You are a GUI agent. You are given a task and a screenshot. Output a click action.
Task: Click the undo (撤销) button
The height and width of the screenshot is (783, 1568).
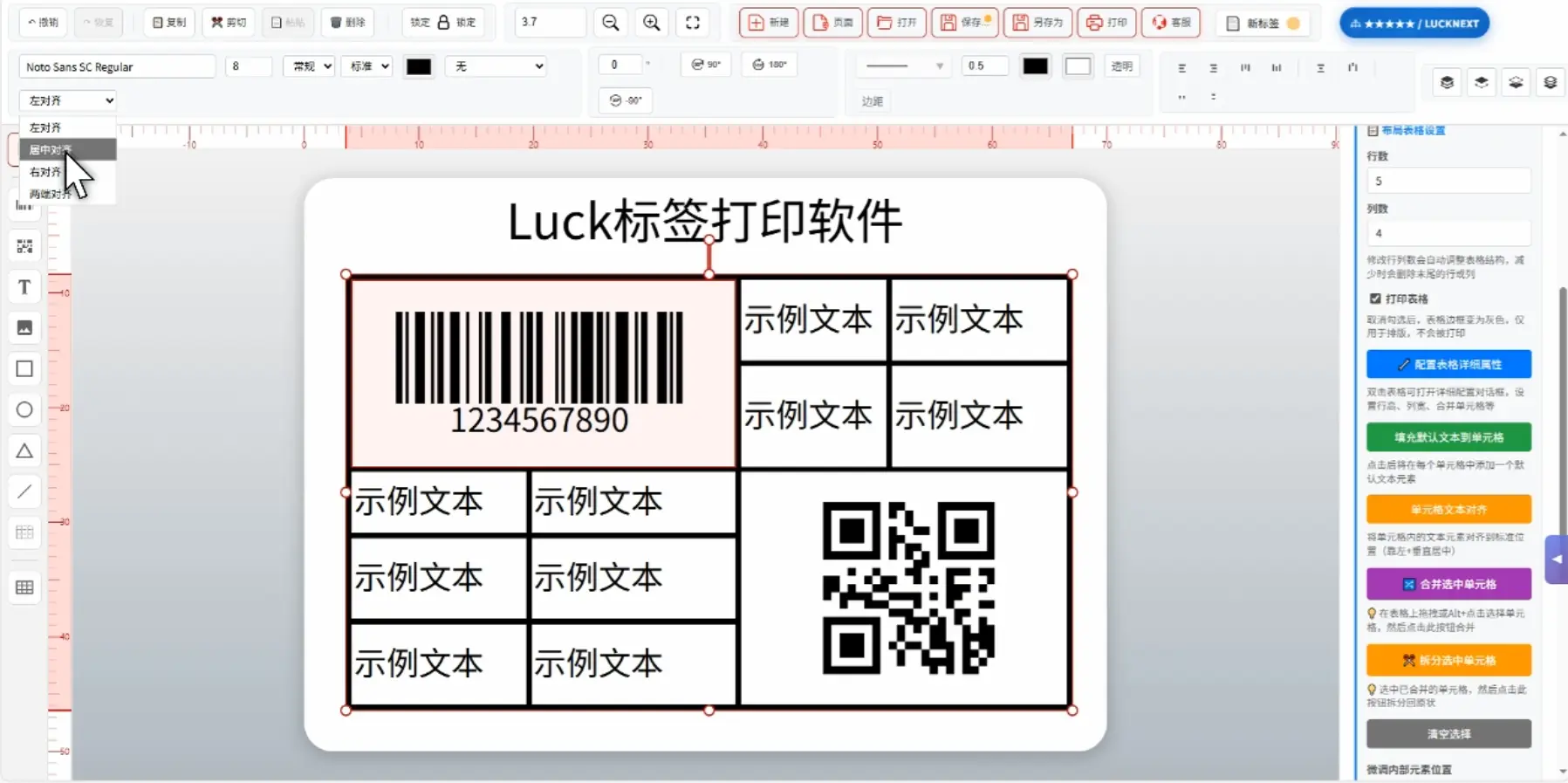click(x=43, y=23)
